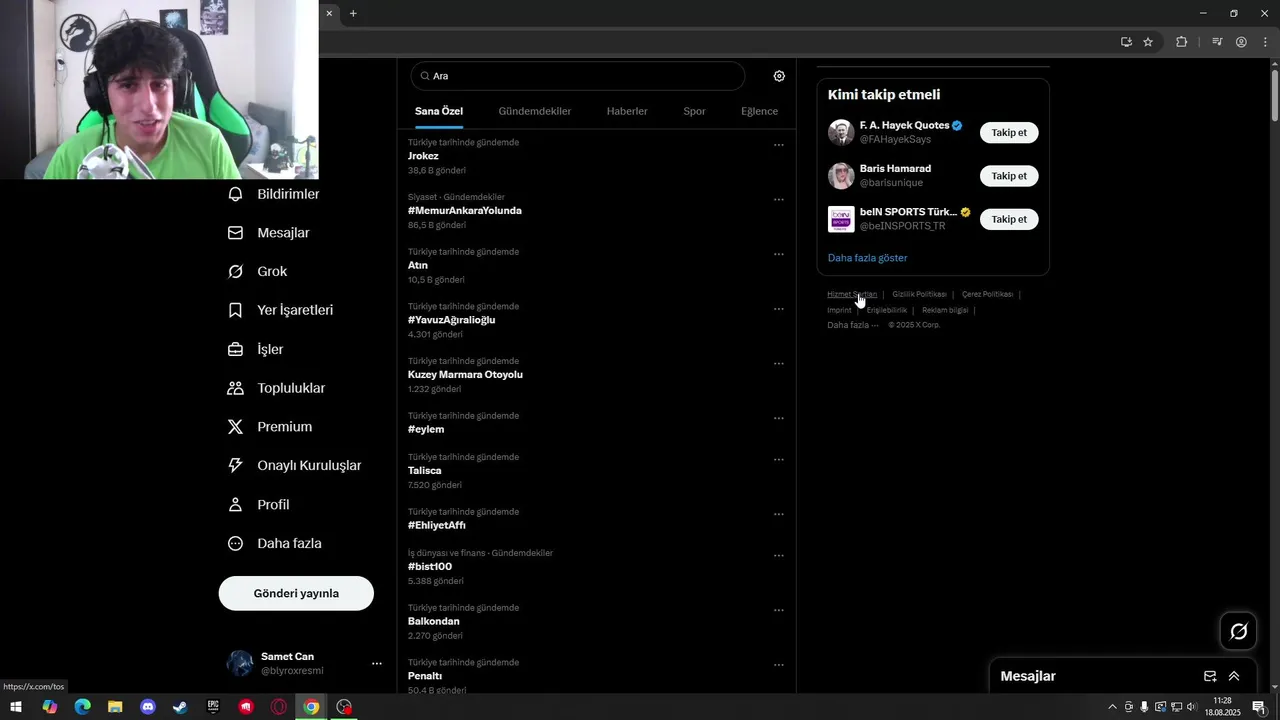
Task: Compose new message in Mesajlar drawer
Action: [1210, 676]
